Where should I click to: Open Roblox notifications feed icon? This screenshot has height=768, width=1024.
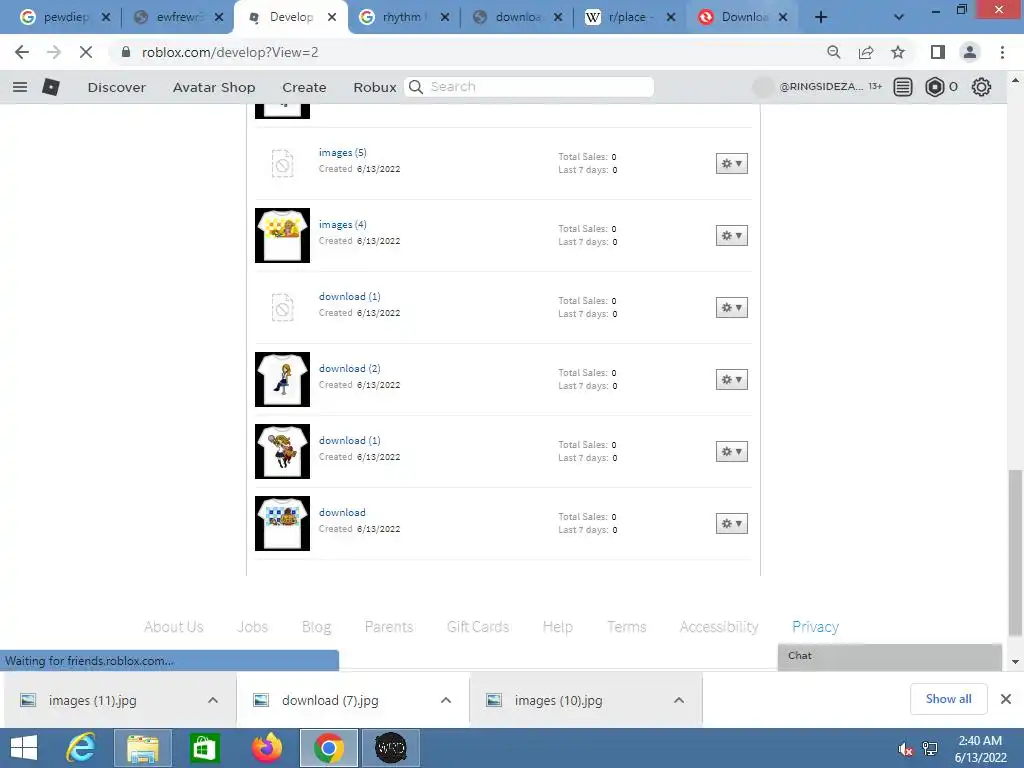[x=903, y=87]
